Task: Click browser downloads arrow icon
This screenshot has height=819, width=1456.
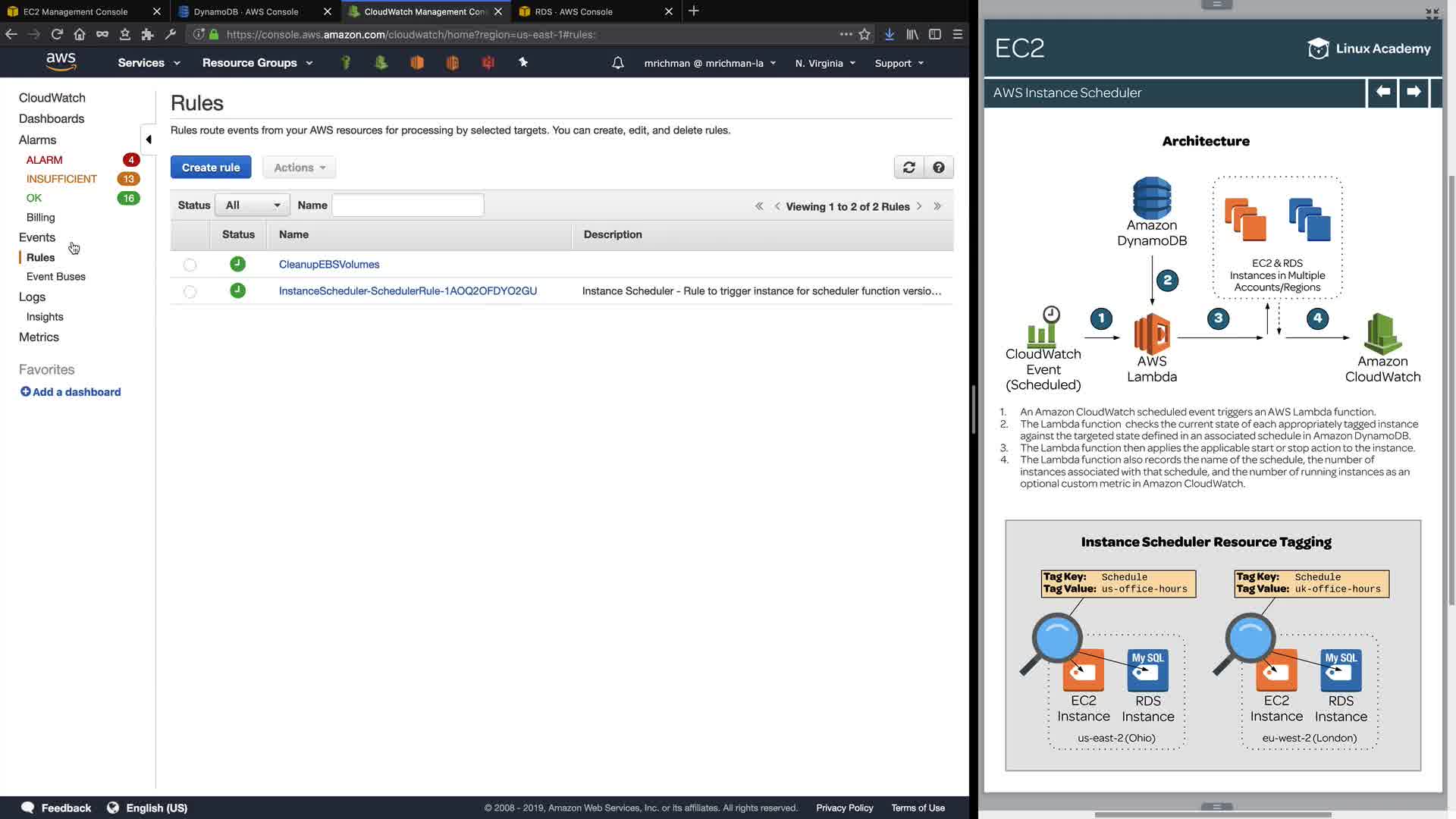Action: point(890,34)
